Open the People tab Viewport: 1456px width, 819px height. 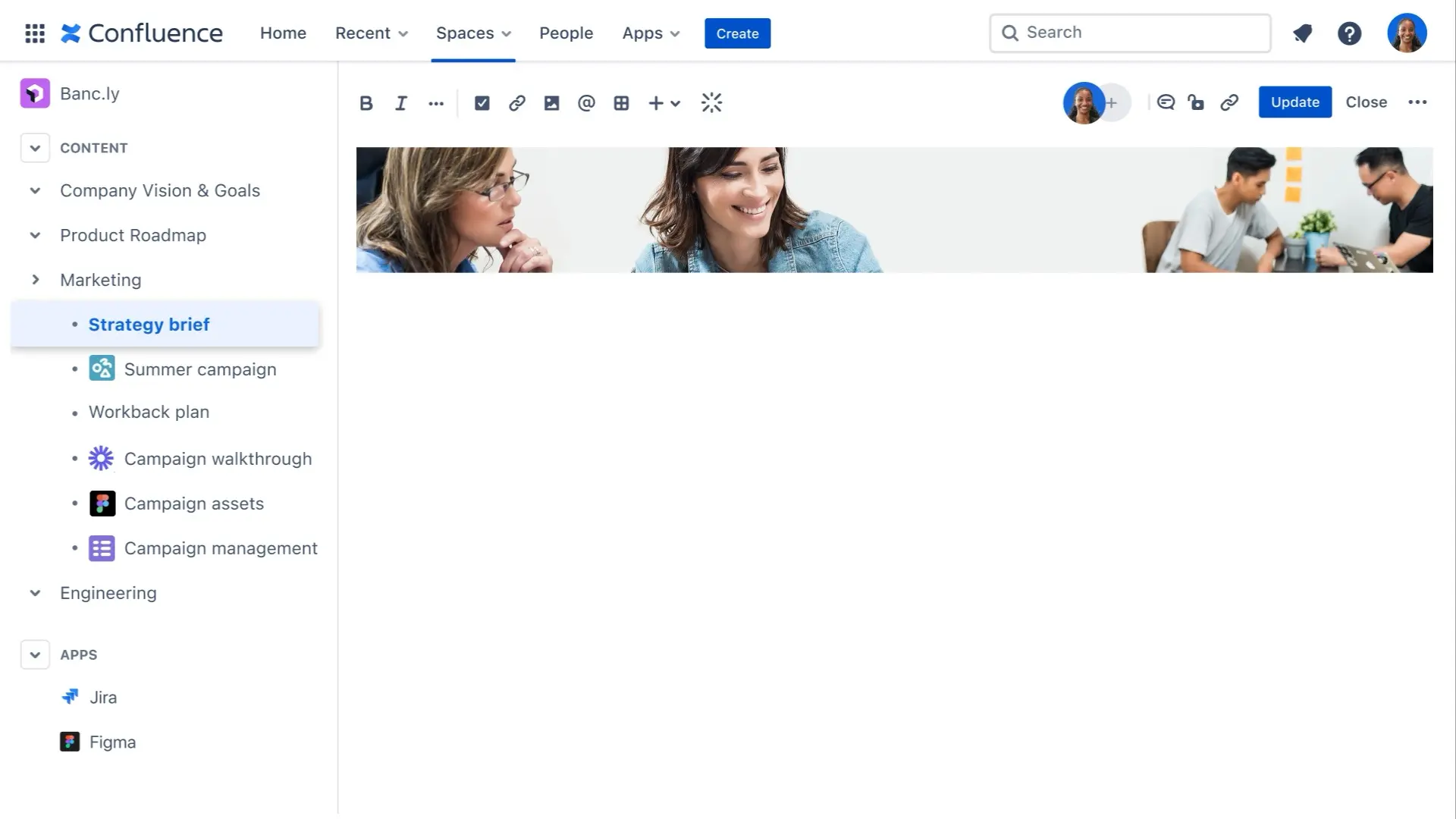pyautogui.click(x=566, y=33)
